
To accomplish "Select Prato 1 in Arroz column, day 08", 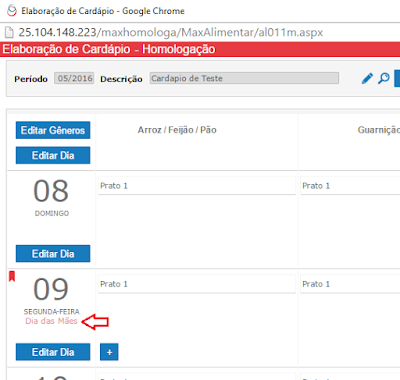I will point(197,186).
